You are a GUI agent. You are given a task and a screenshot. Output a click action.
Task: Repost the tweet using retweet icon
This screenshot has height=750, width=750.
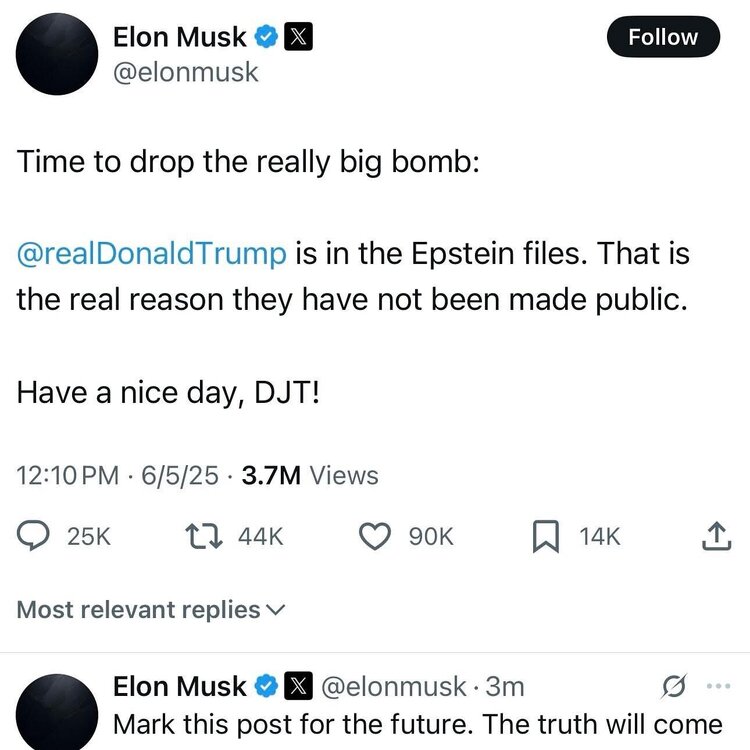[204, 537]
